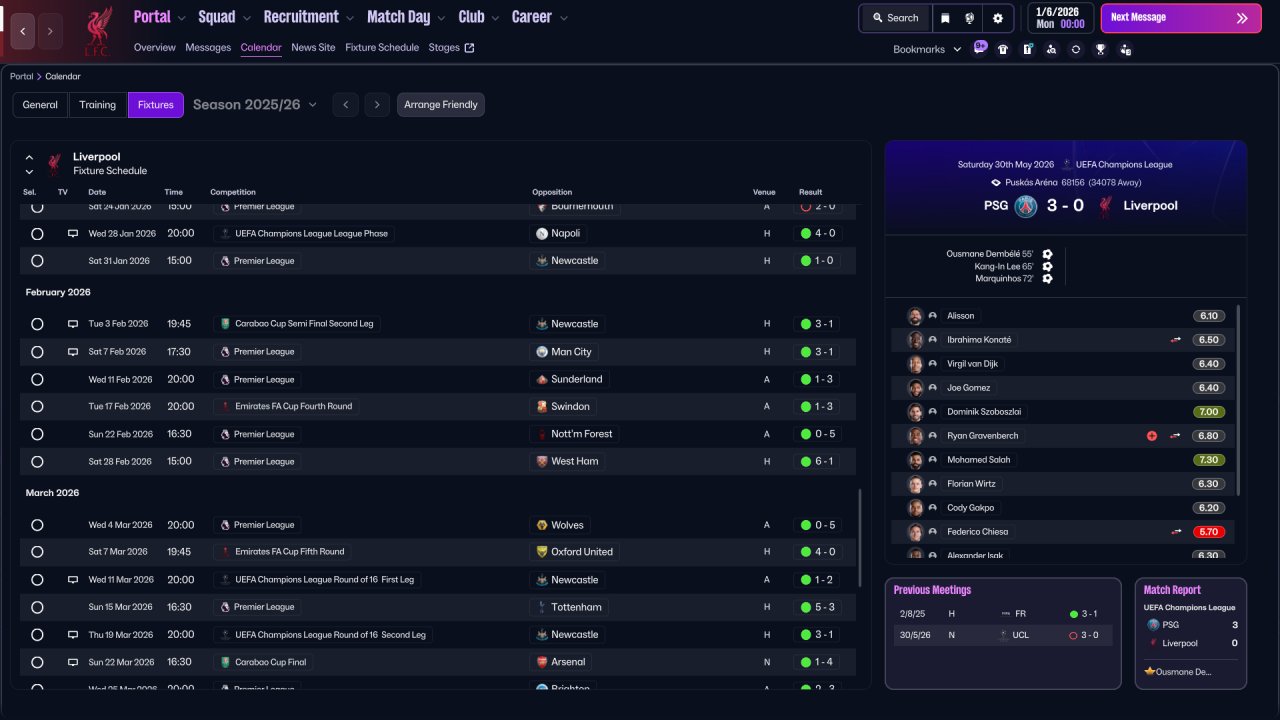Click the goal icon beside Ousmane Dembélé 55'
The image size is (1280, 720).
pos(1047,254)
